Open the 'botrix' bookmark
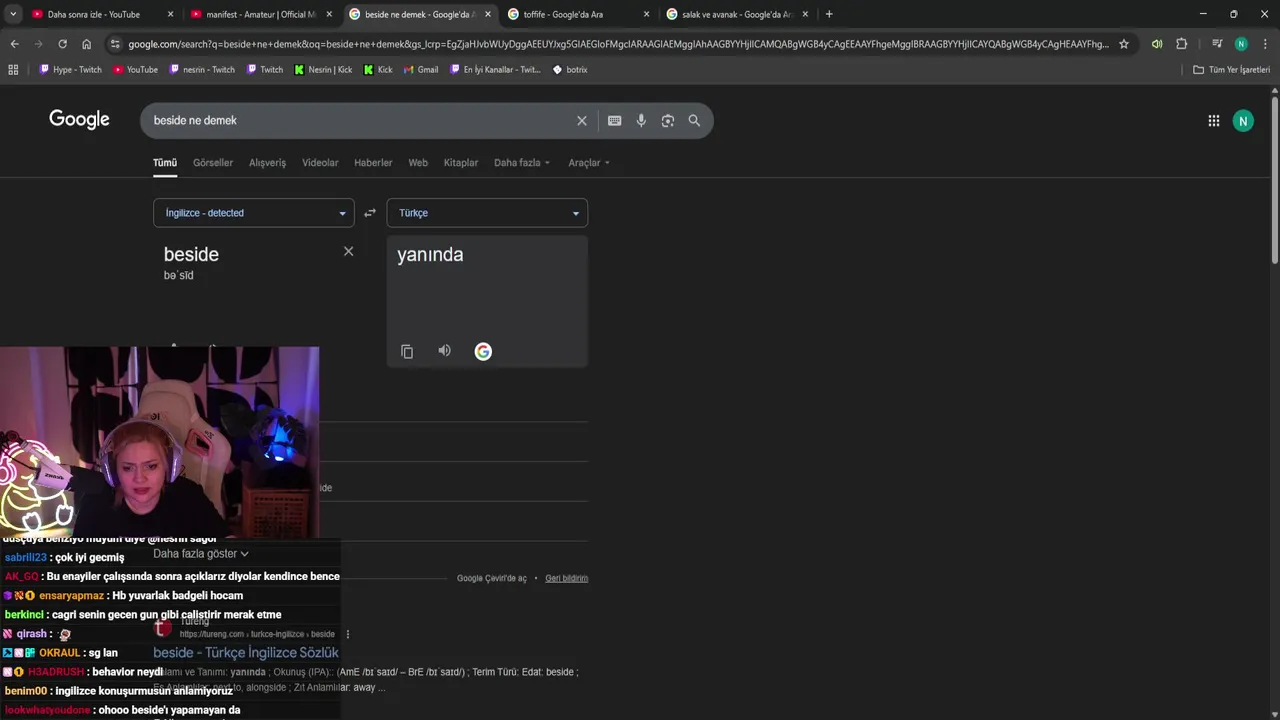 (x=570, y=70)
